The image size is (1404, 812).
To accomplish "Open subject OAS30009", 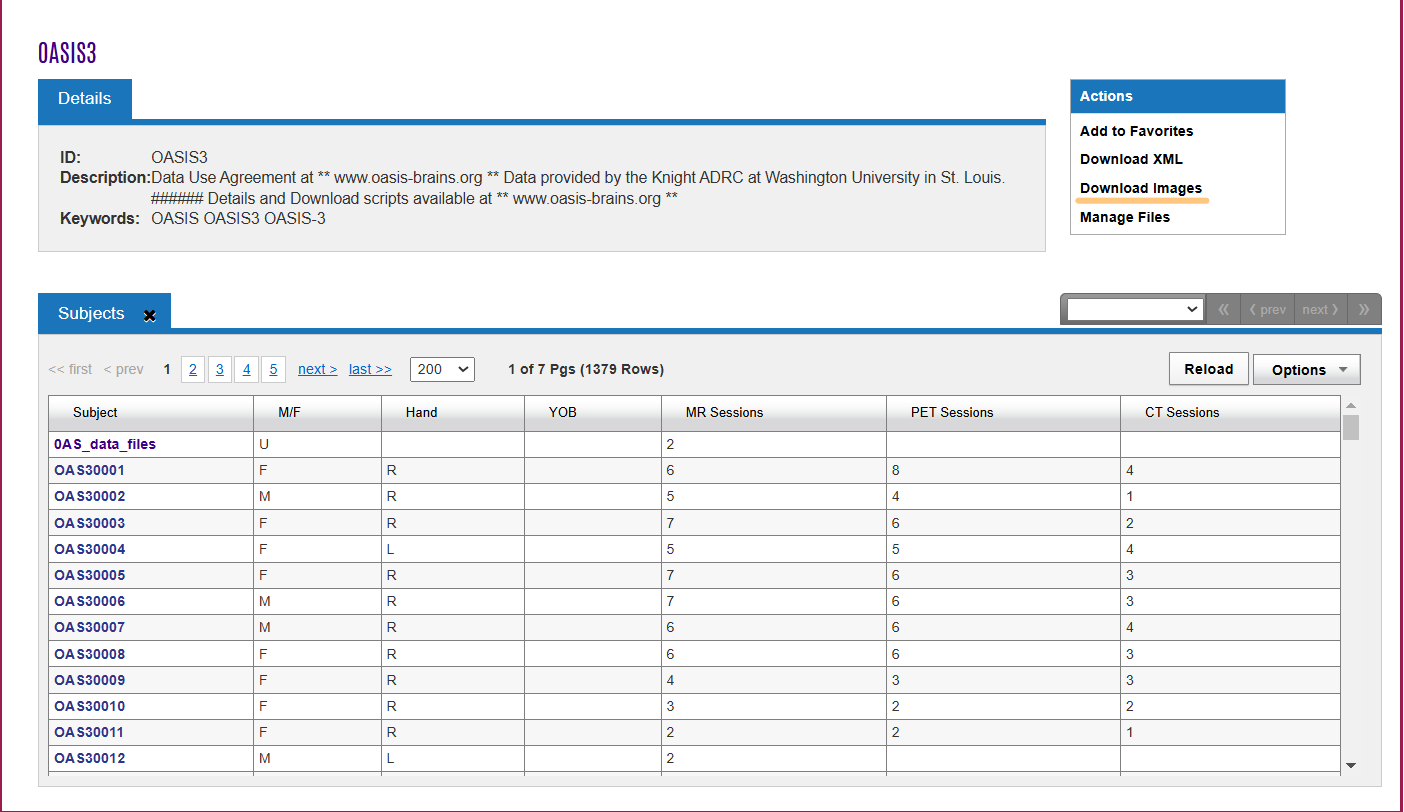I will tap(89, 680).
